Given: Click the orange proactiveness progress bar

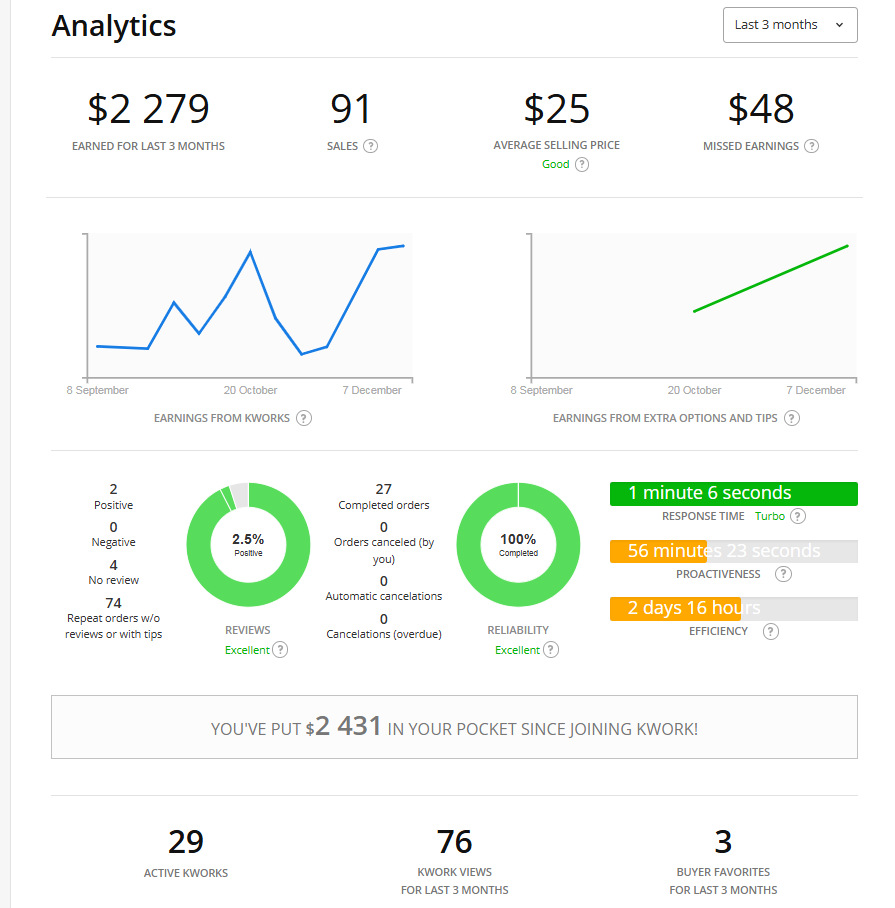Looking at the screenshot, I should point(659,551).
